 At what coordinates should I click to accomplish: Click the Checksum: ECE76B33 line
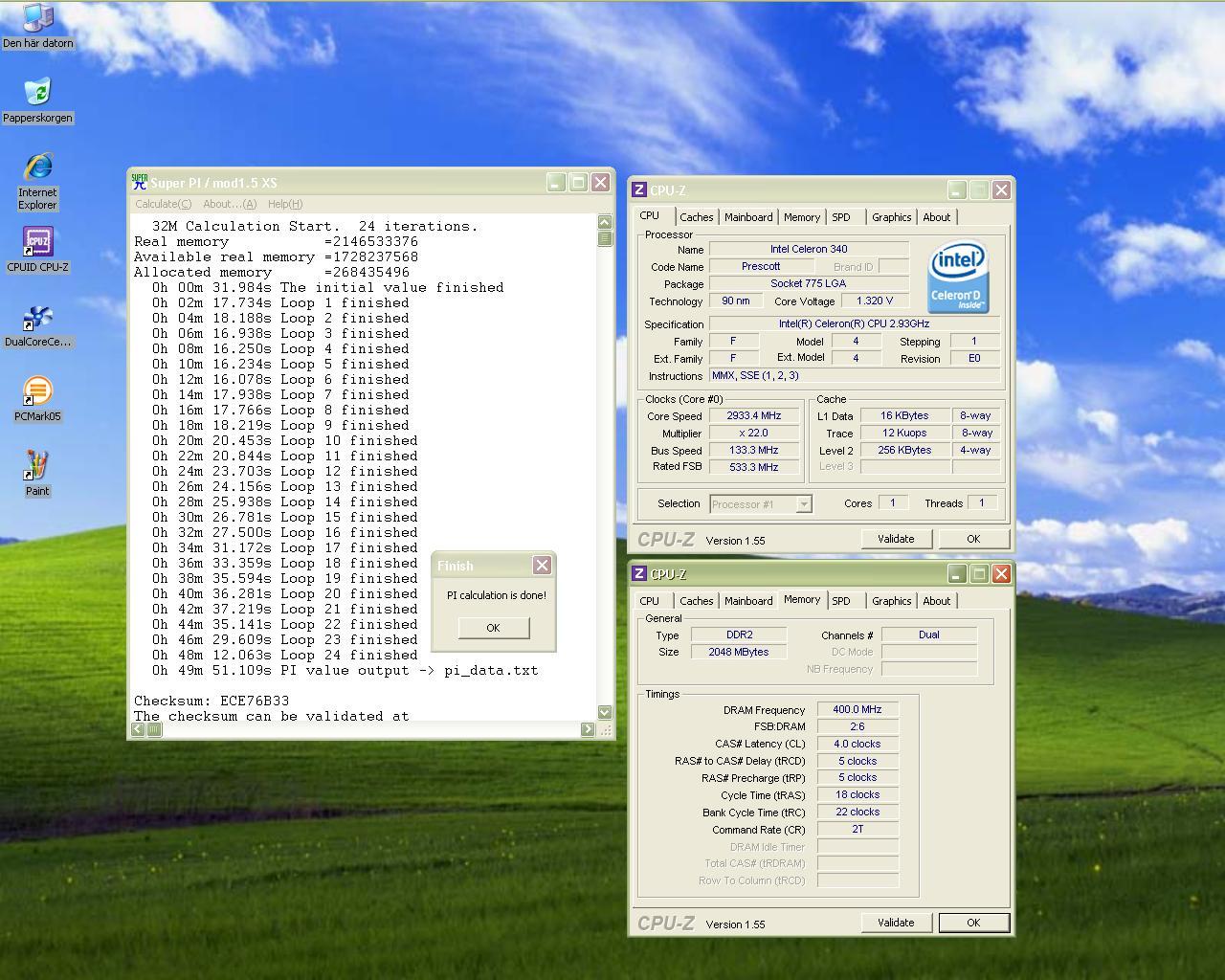coord(212,701)
